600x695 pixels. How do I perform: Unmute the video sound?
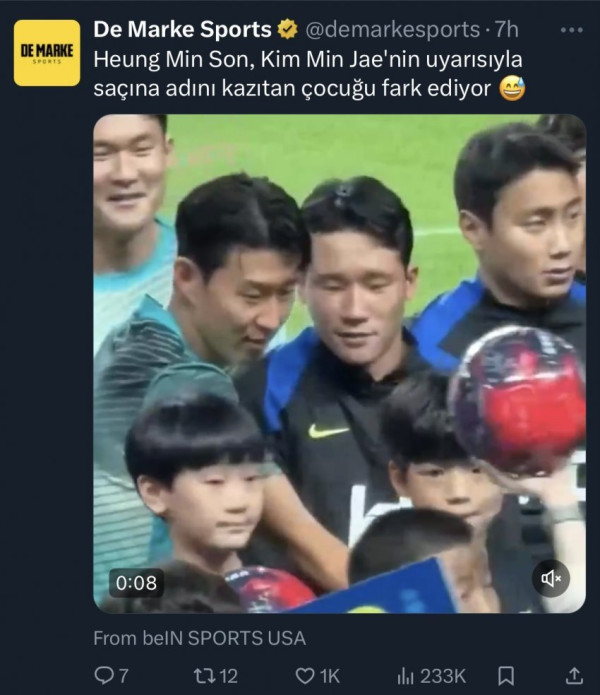coord(551,578)
